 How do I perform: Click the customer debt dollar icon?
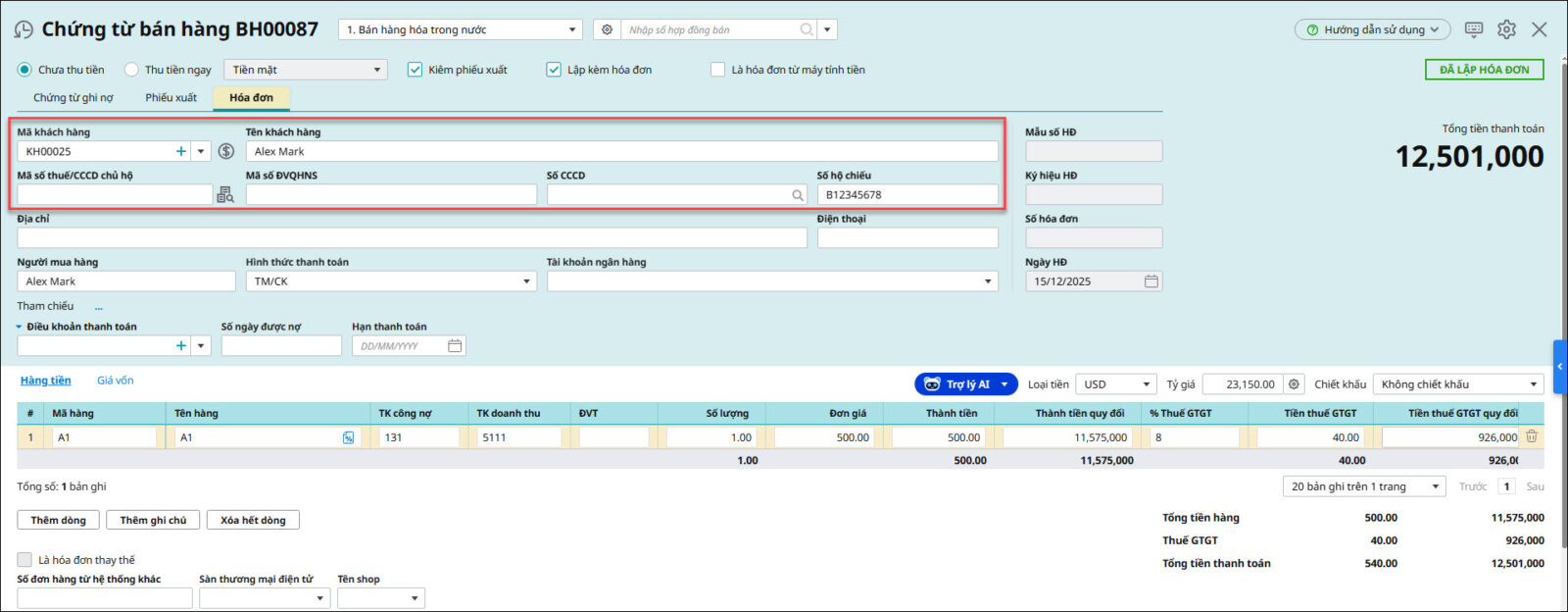(226, 151)
